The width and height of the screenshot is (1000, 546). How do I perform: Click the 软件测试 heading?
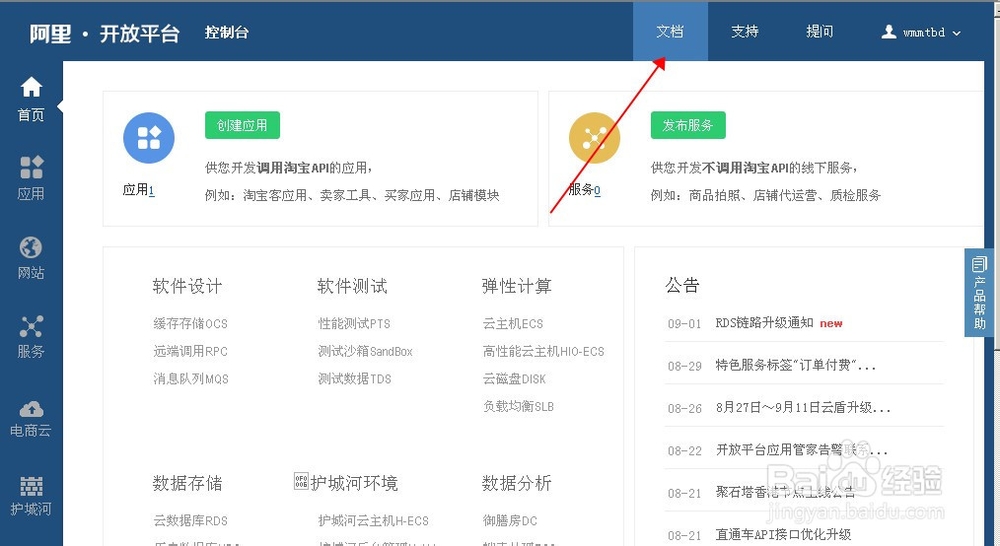click(352, 286)
